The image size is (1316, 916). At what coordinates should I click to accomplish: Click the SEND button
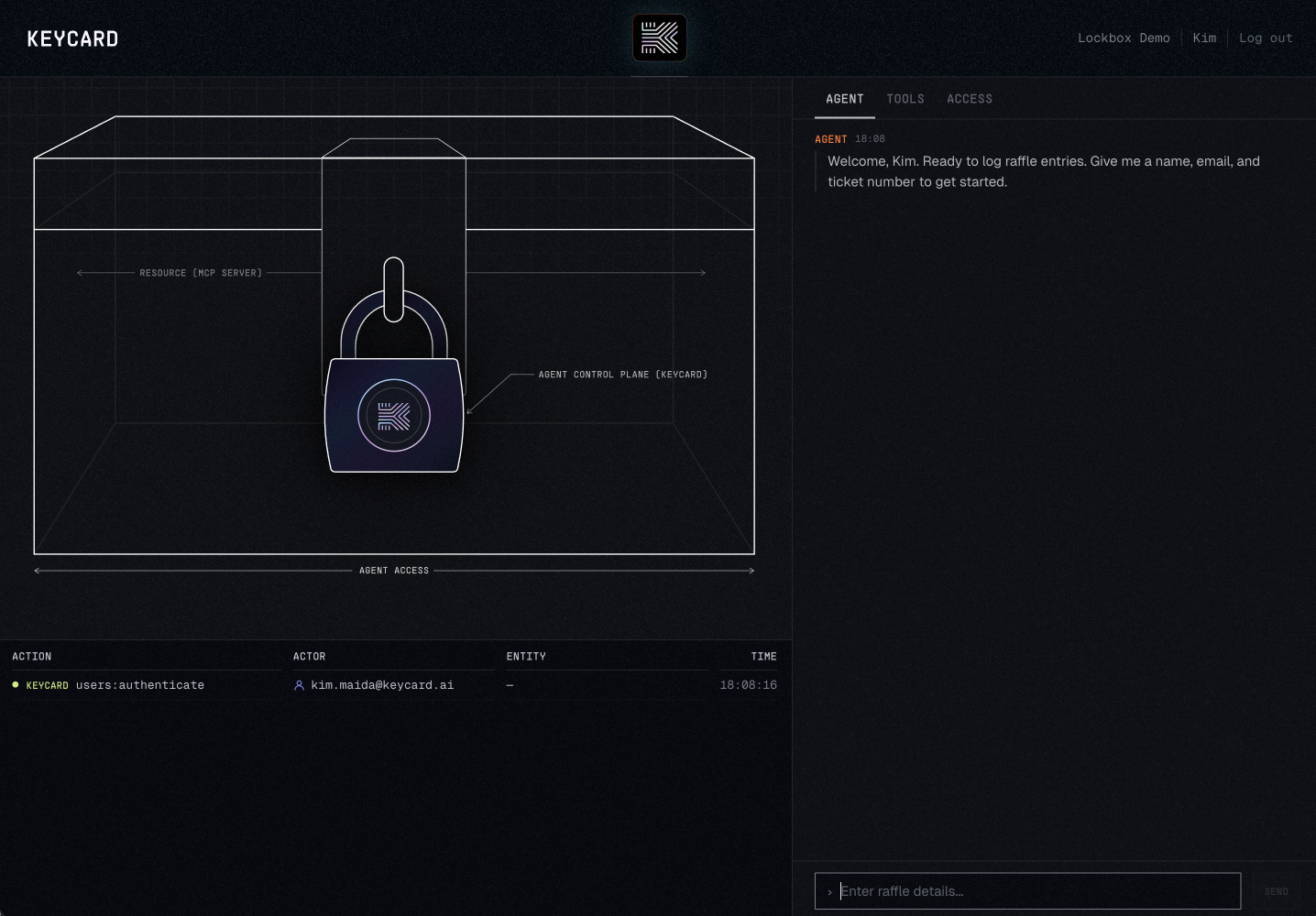click(1276, 890)
